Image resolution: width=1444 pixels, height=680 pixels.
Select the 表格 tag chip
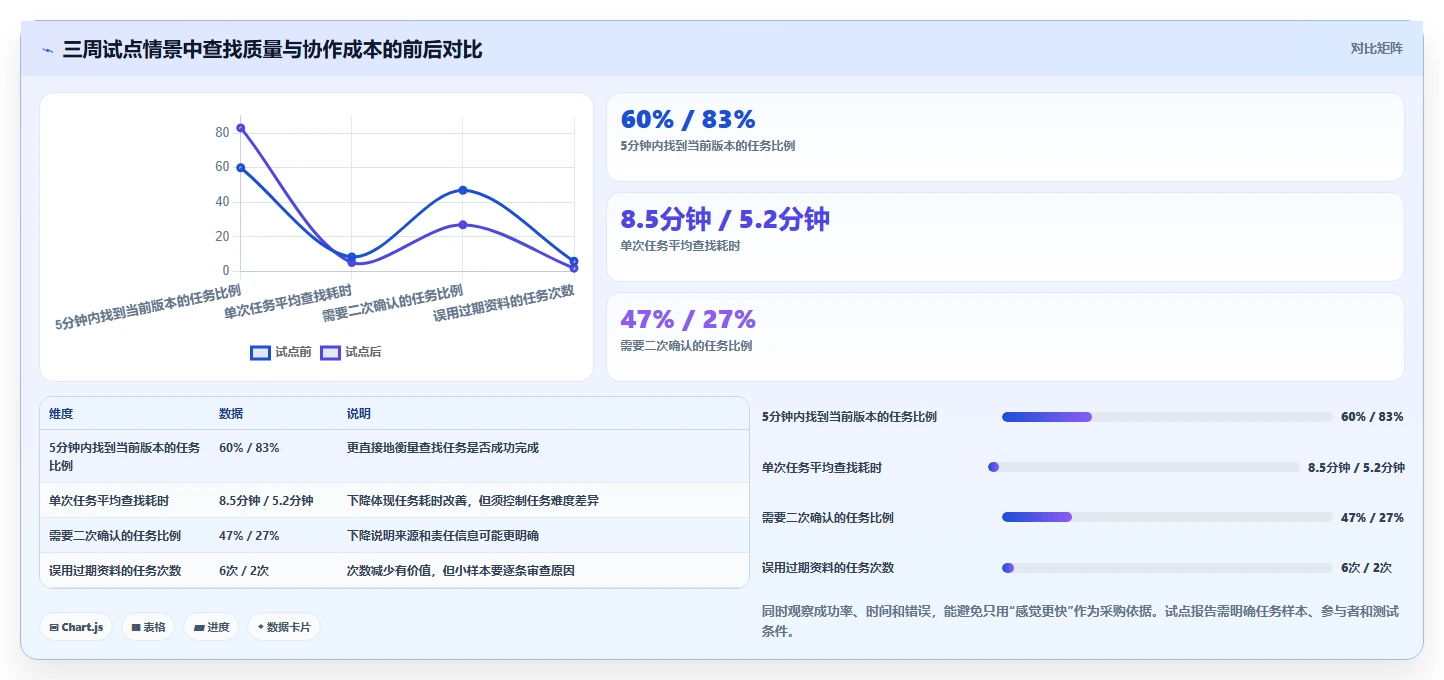pyautogui.click(x=149, y=627)
